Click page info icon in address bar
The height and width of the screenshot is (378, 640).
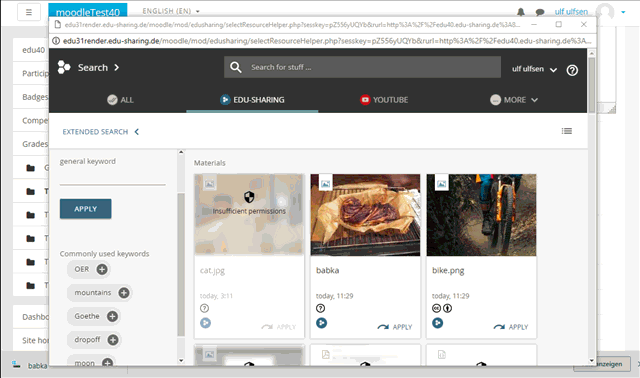[x=56, y=41]
